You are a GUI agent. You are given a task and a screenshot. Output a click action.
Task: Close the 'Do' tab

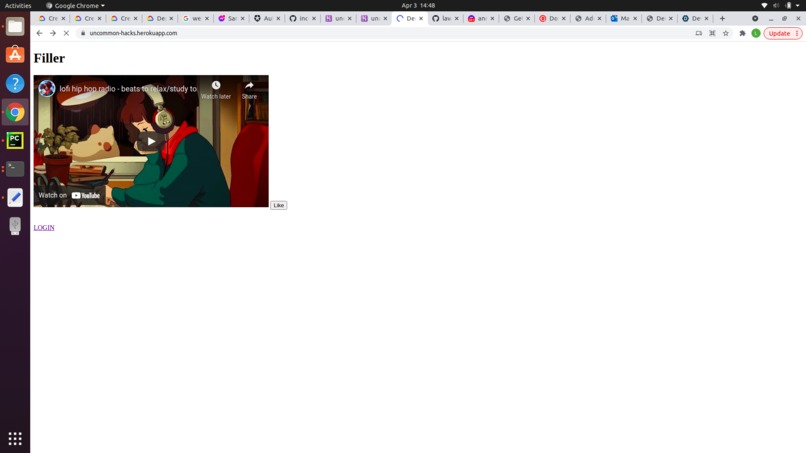click(563, 19)
